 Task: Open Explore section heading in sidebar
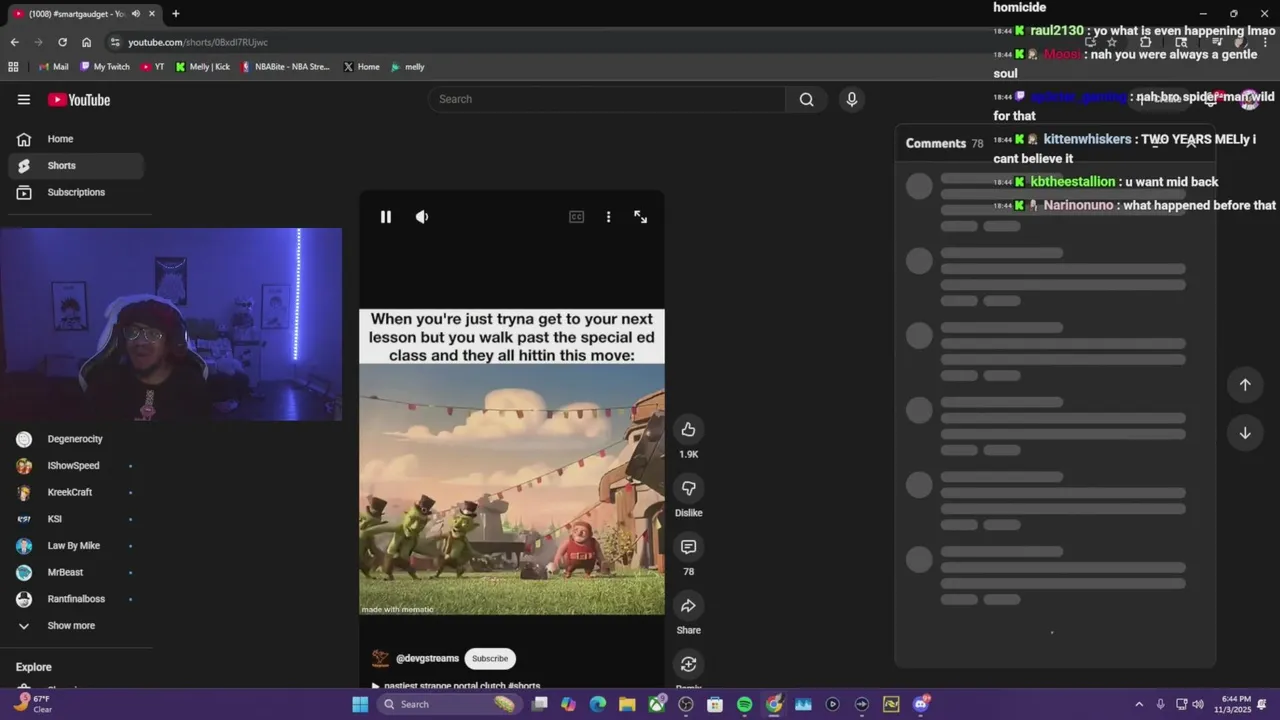pyautogui.click(x=34, y=667)
